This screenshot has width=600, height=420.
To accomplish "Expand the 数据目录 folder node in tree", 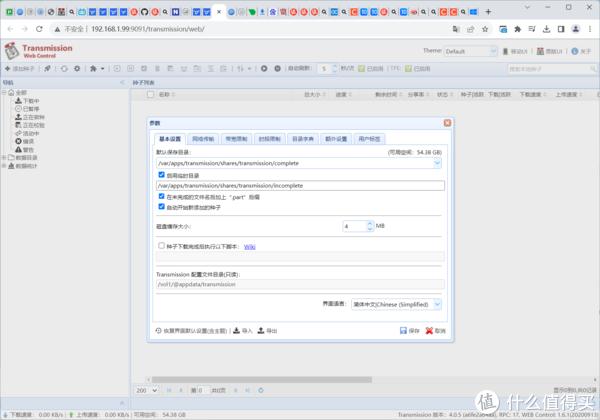I will point(4,158).
